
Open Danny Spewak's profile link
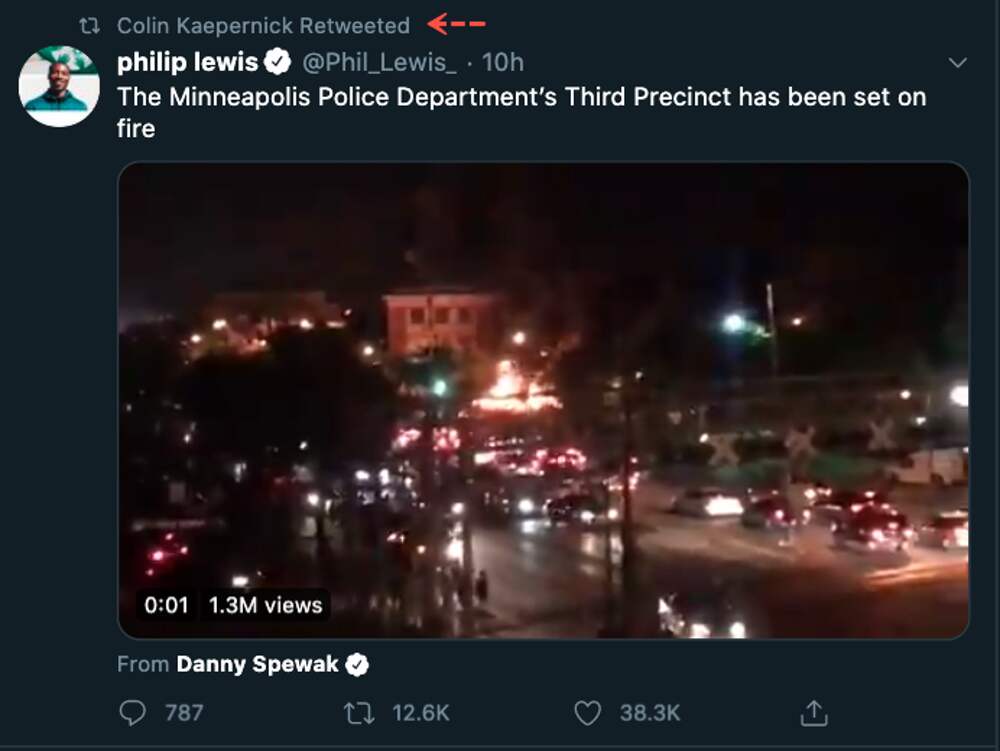point(257,664)
